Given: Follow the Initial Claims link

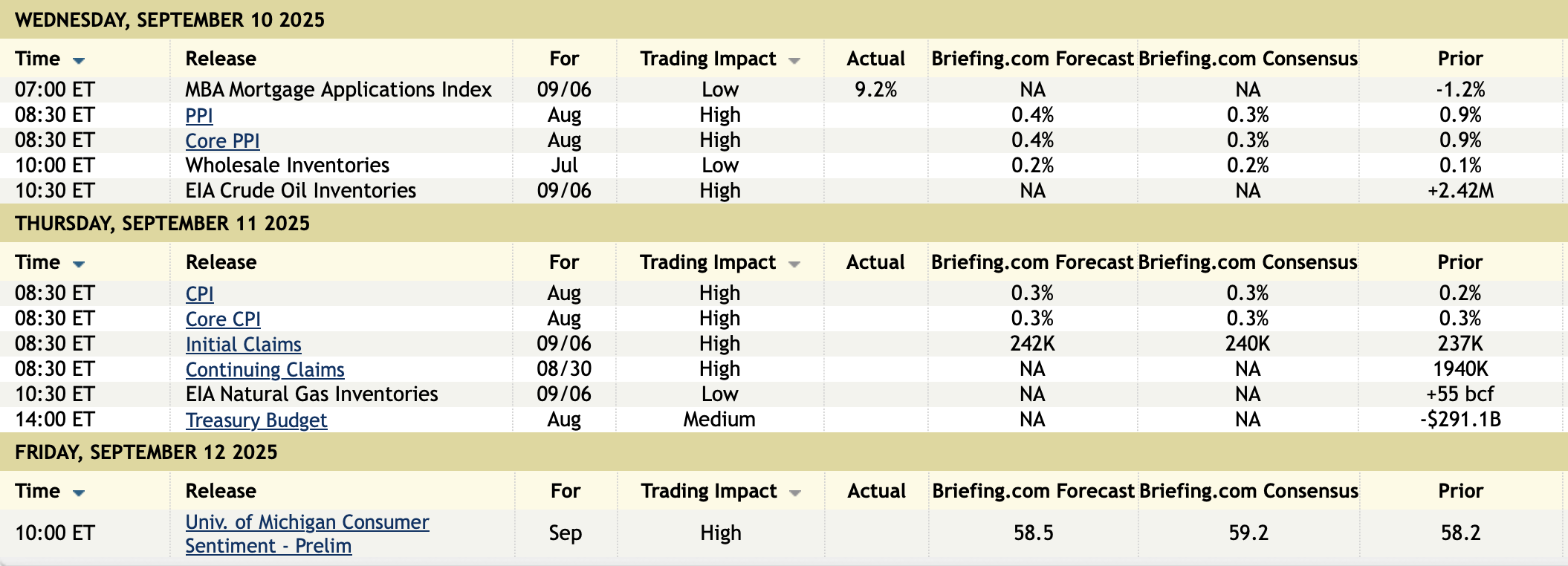Looking at the screenshot, I should pos(243,345).
